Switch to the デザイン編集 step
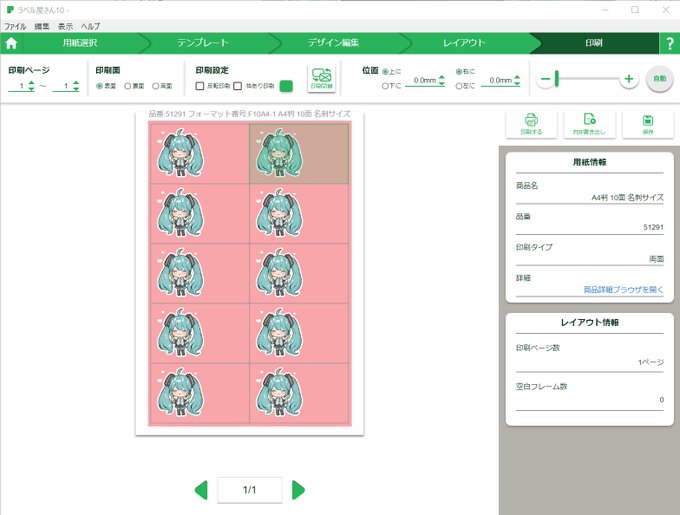The width and height of the screenshot is (680, 515). click(x=333, y=43)
